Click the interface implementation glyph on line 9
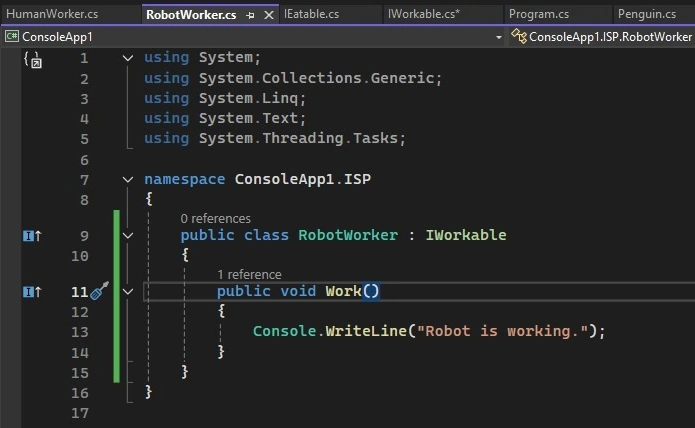 click(32, 236)
